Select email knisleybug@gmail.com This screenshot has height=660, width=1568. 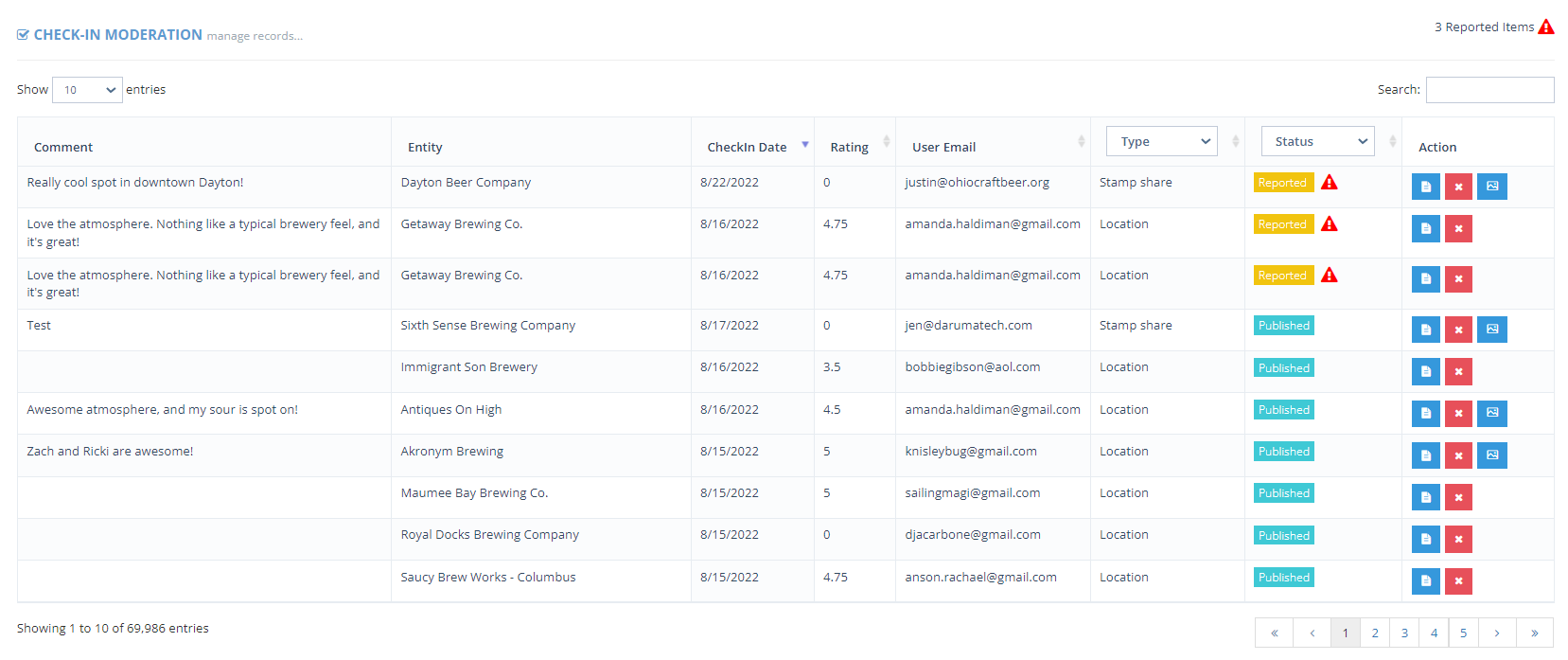(x=971, y=451)
